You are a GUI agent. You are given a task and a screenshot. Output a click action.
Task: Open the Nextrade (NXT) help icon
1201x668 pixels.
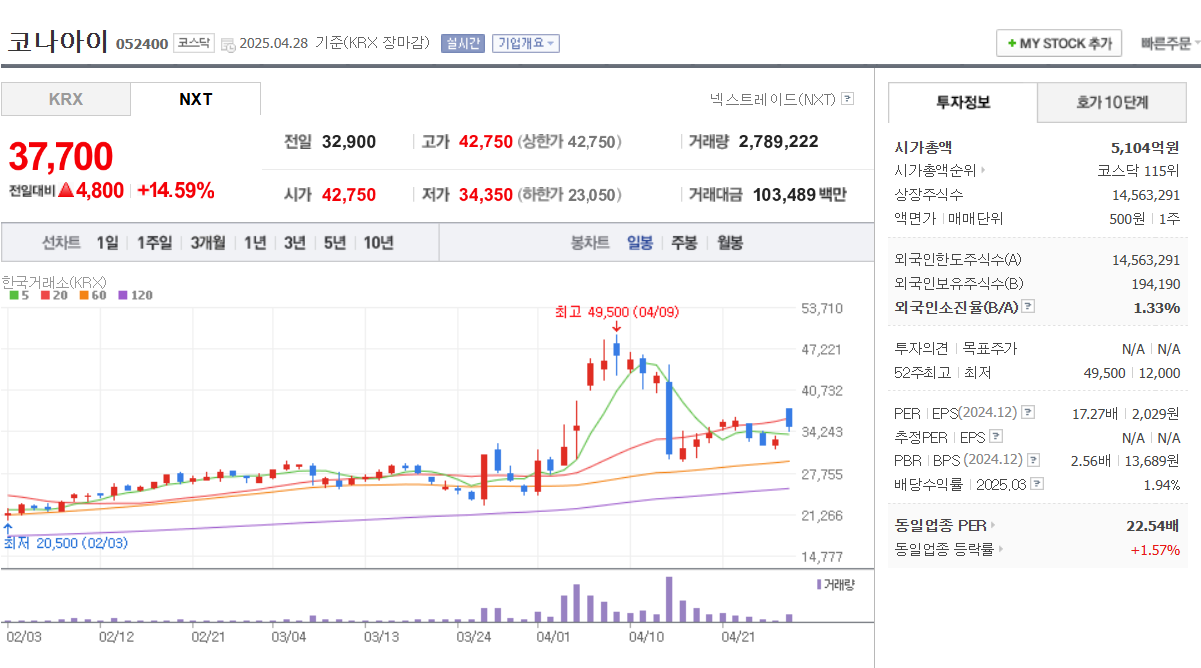pos(848,99)
